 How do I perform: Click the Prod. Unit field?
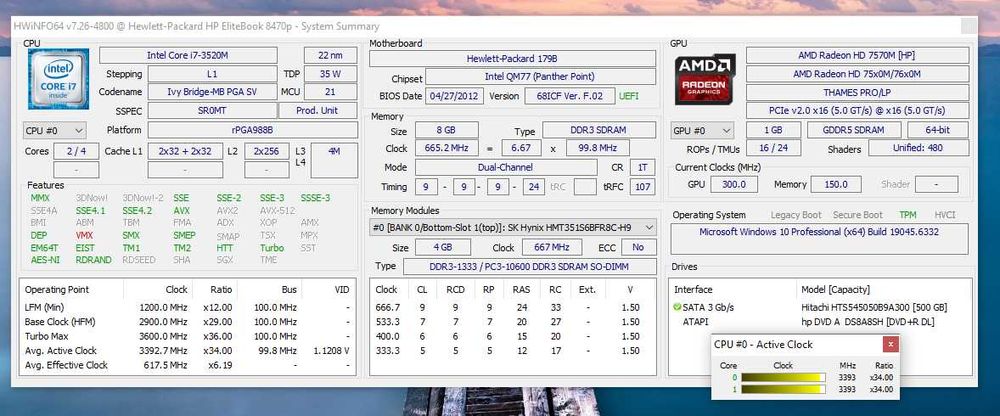pos(318,110)
